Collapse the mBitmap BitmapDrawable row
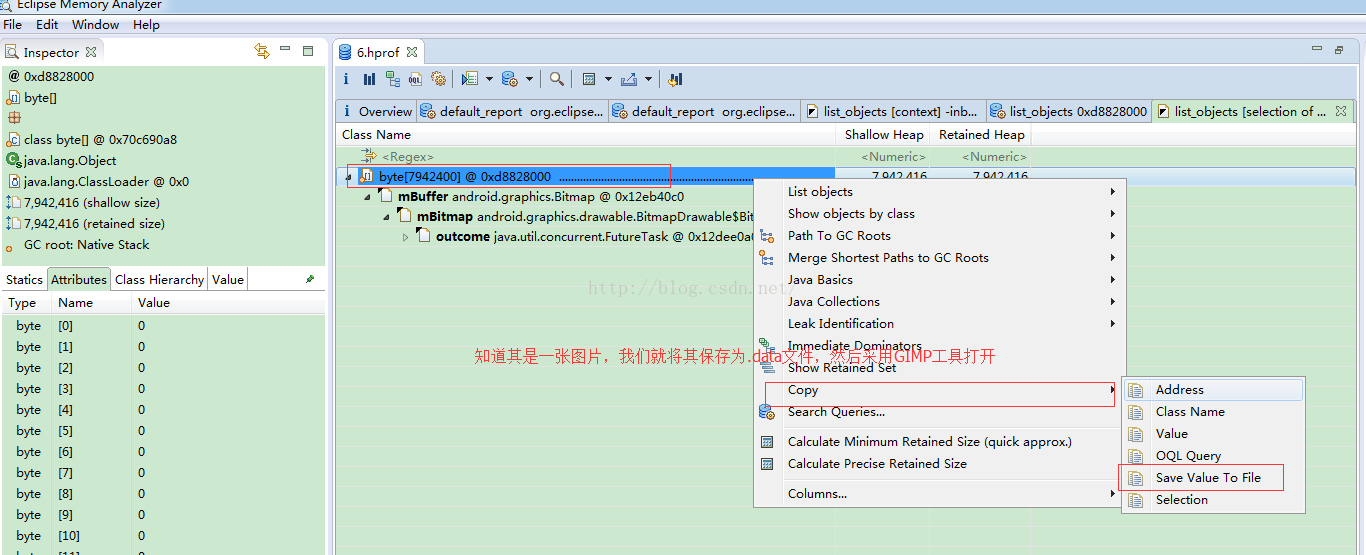The image size is (1366, 555). 387,217
